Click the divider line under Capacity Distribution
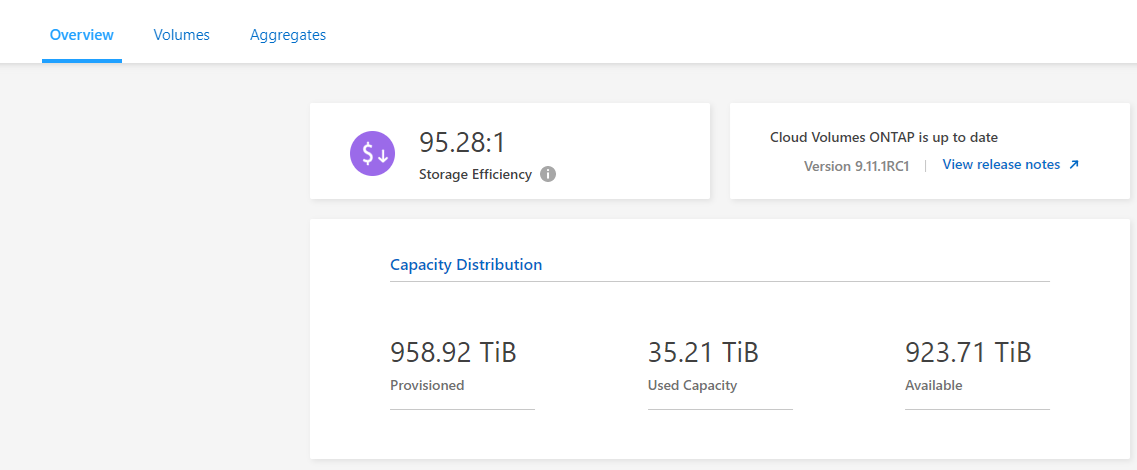This screenshot has width=1137, height=470. pyautogui.click(x=720, y=281)
